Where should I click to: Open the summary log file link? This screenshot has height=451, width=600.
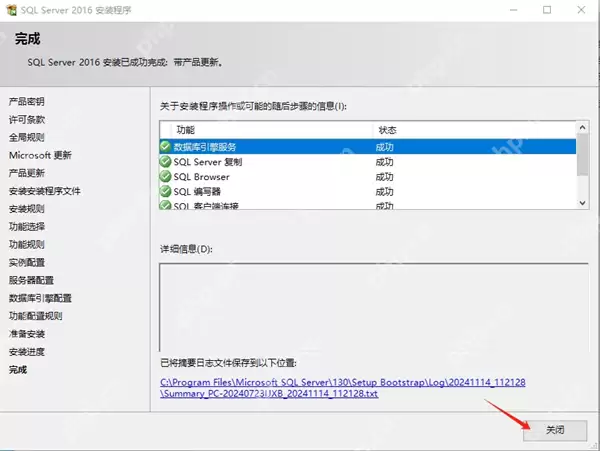coord(342,388)
